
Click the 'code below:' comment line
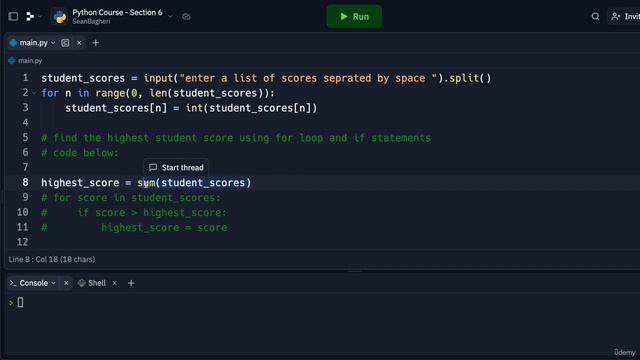tap(80, 153)
